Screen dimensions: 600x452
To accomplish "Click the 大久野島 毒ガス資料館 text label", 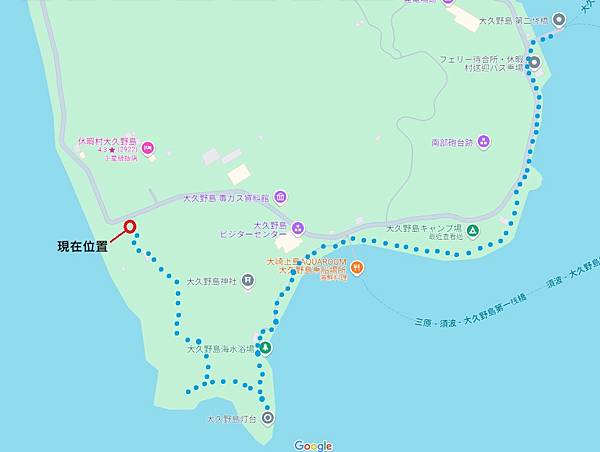I will click(x=226, y=198).
